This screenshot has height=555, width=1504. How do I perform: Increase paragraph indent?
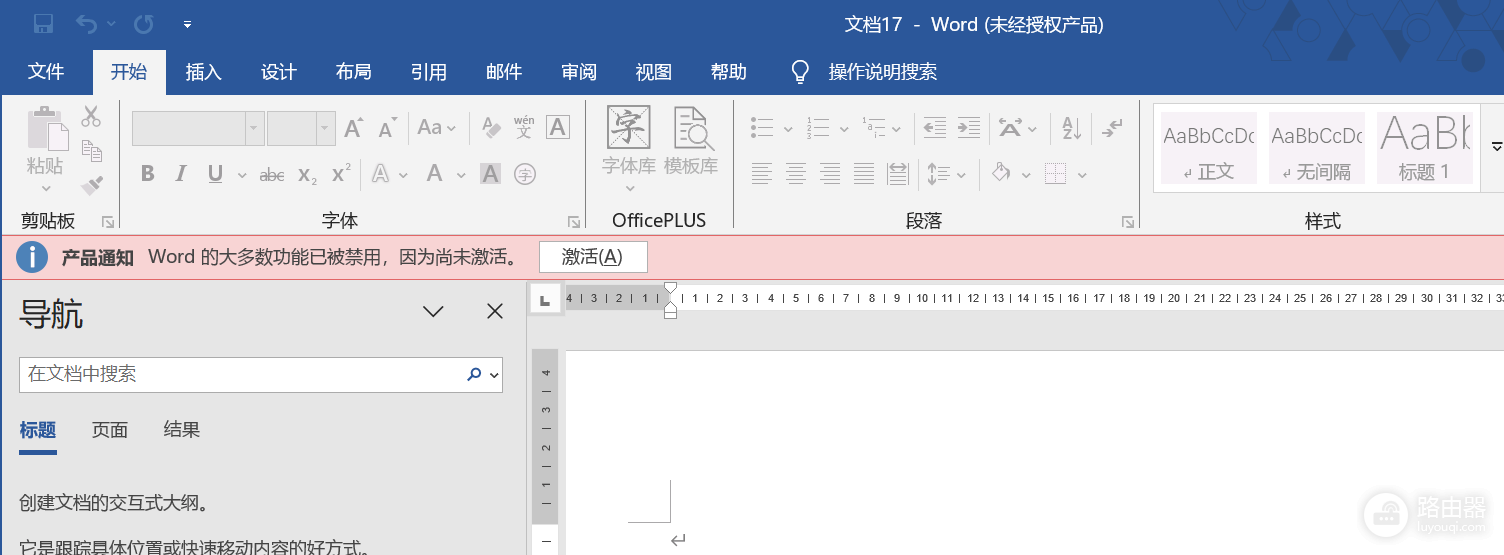(x=969, y=128)
